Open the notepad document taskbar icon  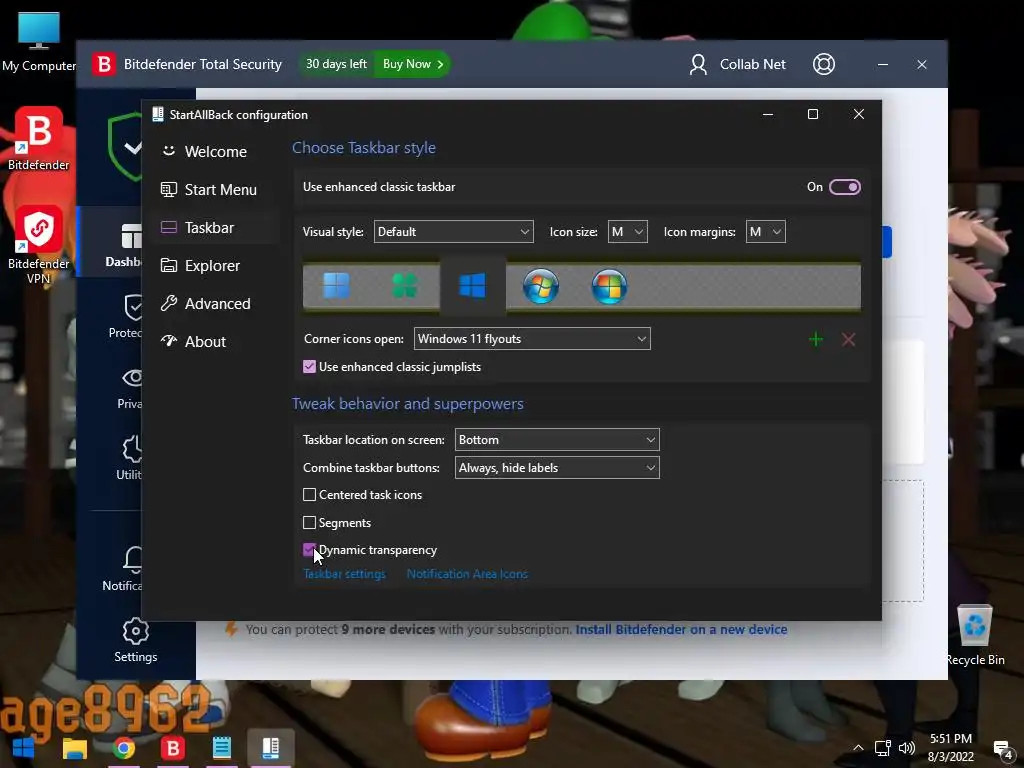click(x=221, y=748)
